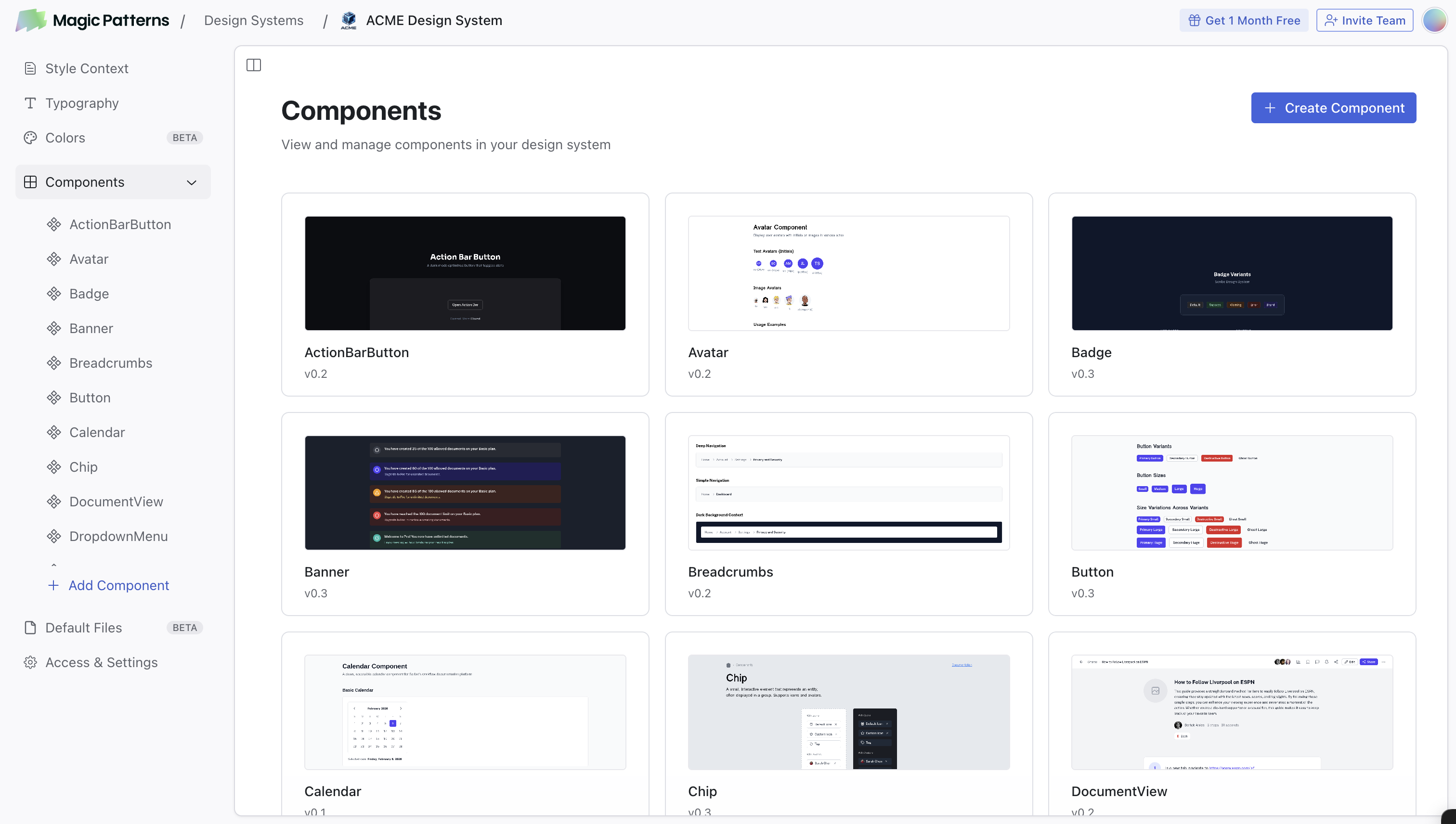Image resolution: width=1456 pixels, height=824 pixels.
Task: Open the Banner component preview thumbnail
Action: tap(465, 492)
